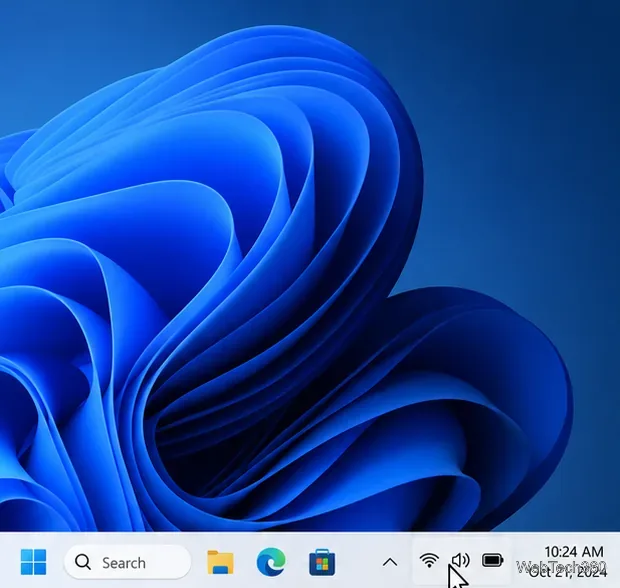Open the Wi-Fi network icon
Viewport: 620px width, 588px height.
pyautogui.click(x=429, y=560)
